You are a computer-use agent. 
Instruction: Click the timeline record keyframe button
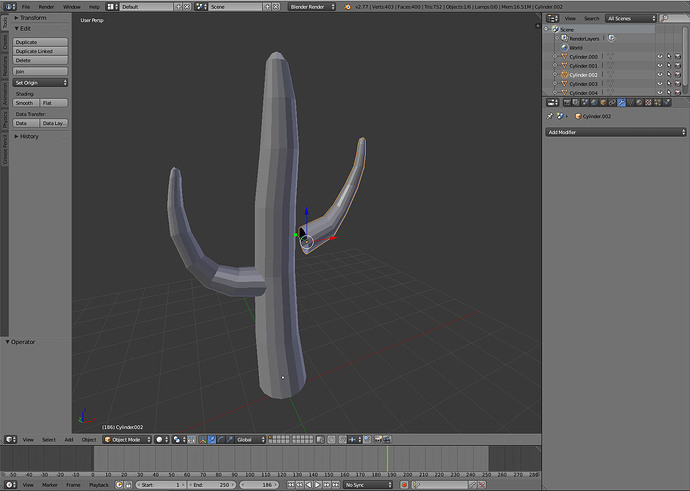pyautogui.click(x=404, y=485)
